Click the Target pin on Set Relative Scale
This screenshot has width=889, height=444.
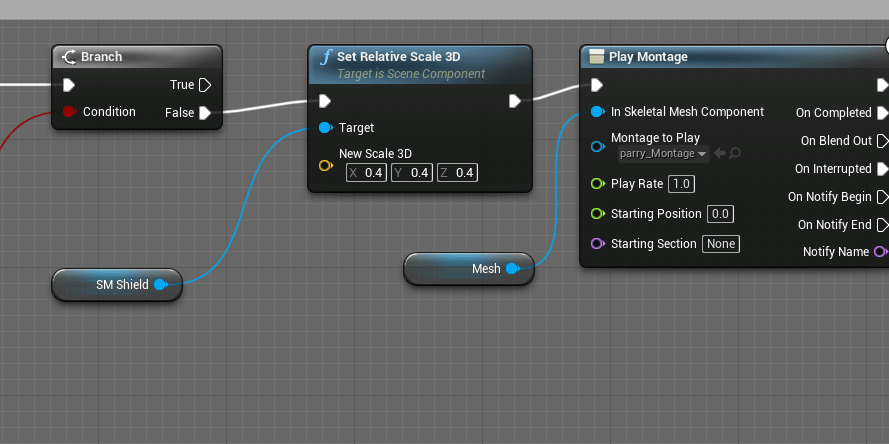[x=325, y=128]
